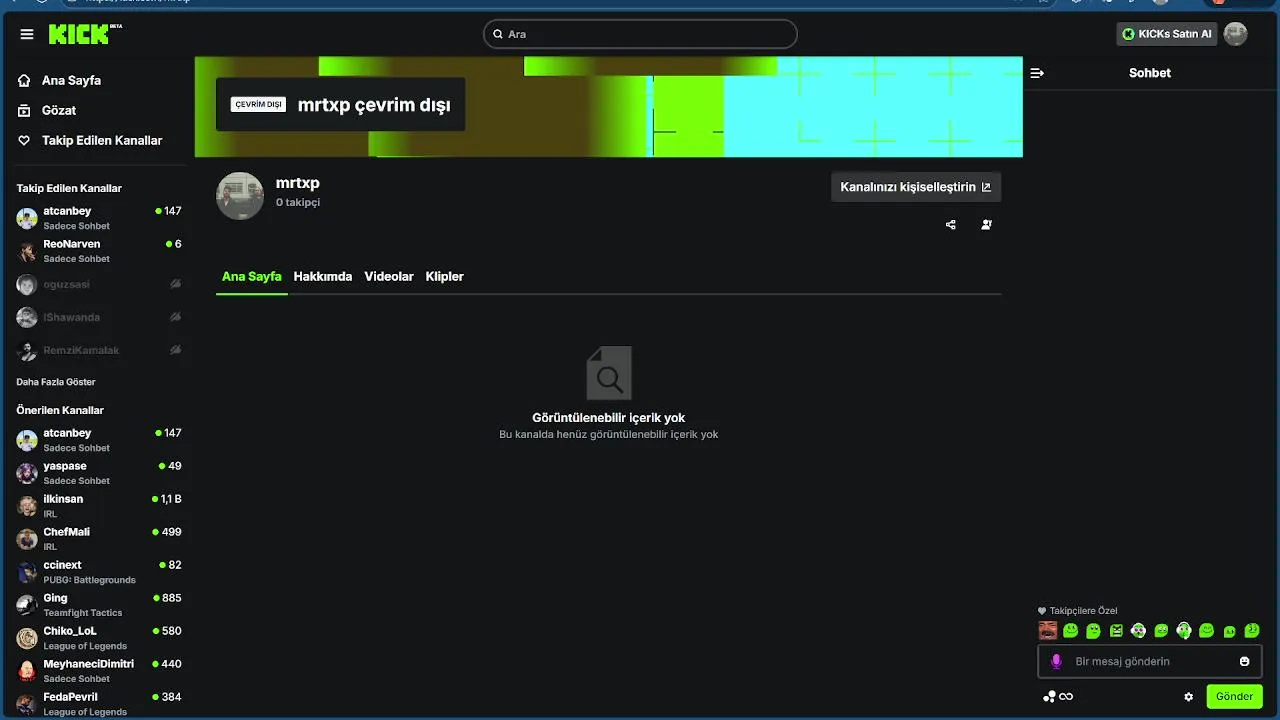Viewport: 1280px width, 720px height.
Task: Open followed channel IShawanda
Action: 99,317
